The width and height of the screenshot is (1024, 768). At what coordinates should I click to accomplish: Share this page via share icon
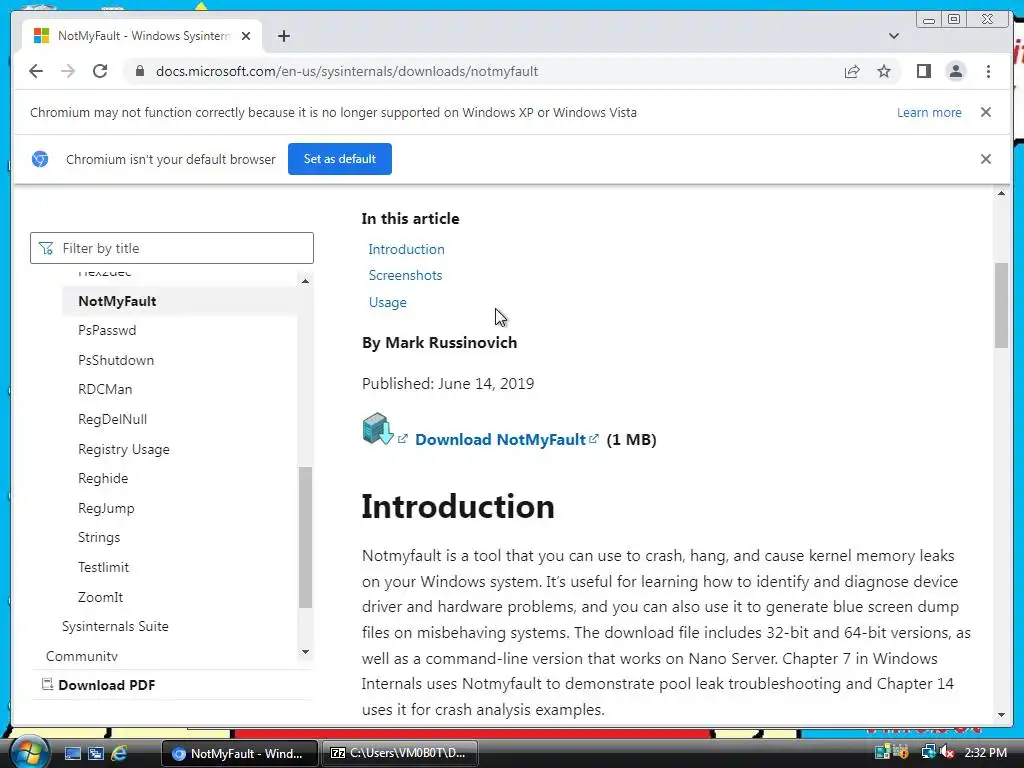pyautogui.click(x=852, y=71)
